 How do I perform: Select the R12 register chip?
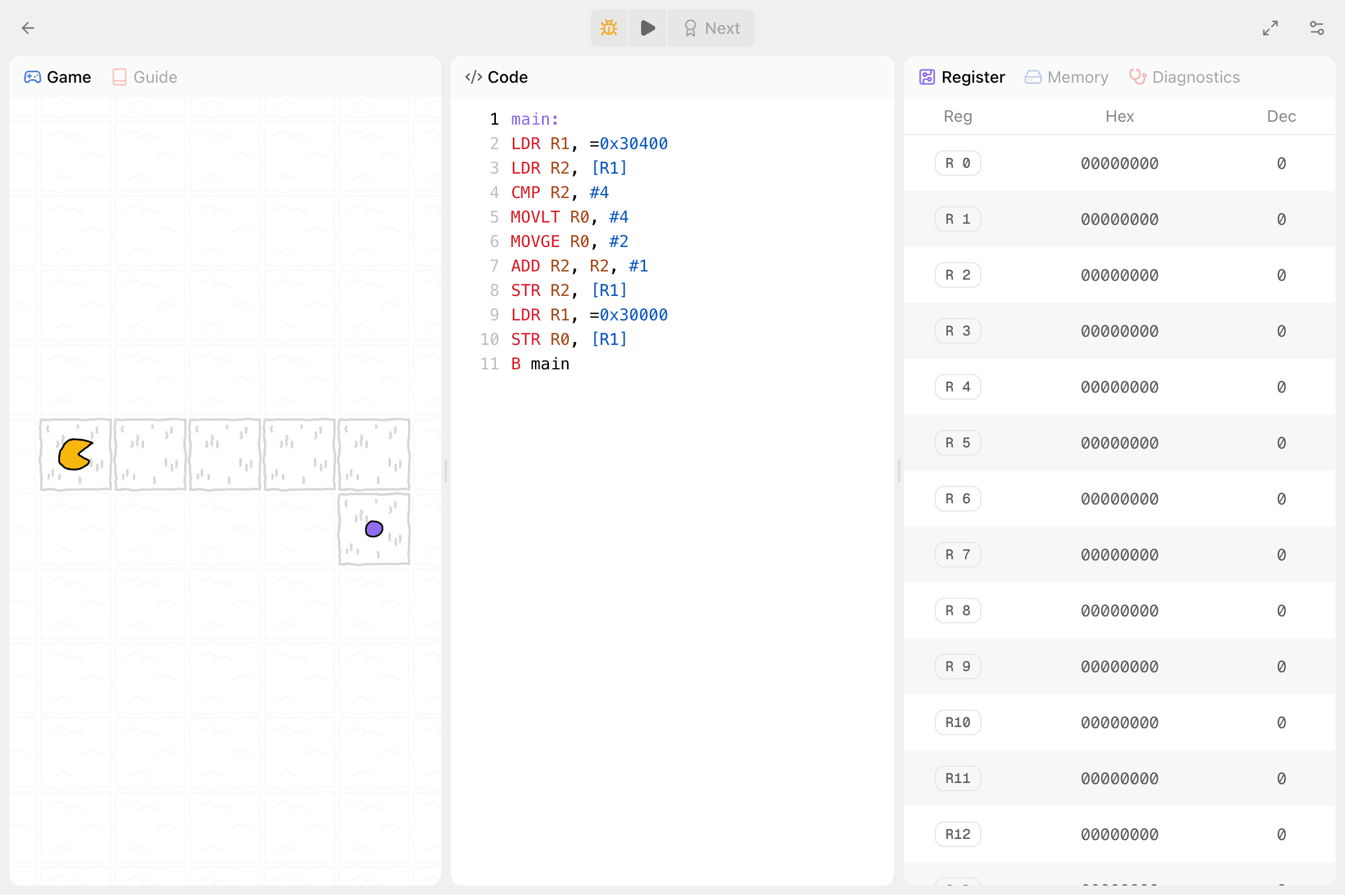click(957, 834)
